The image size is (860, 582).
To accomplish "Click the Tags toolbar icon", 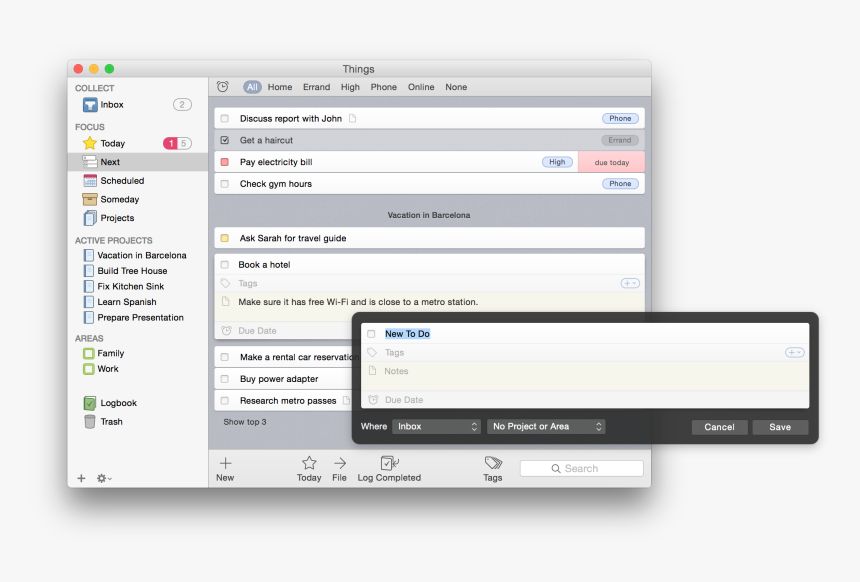I will 493,462.
